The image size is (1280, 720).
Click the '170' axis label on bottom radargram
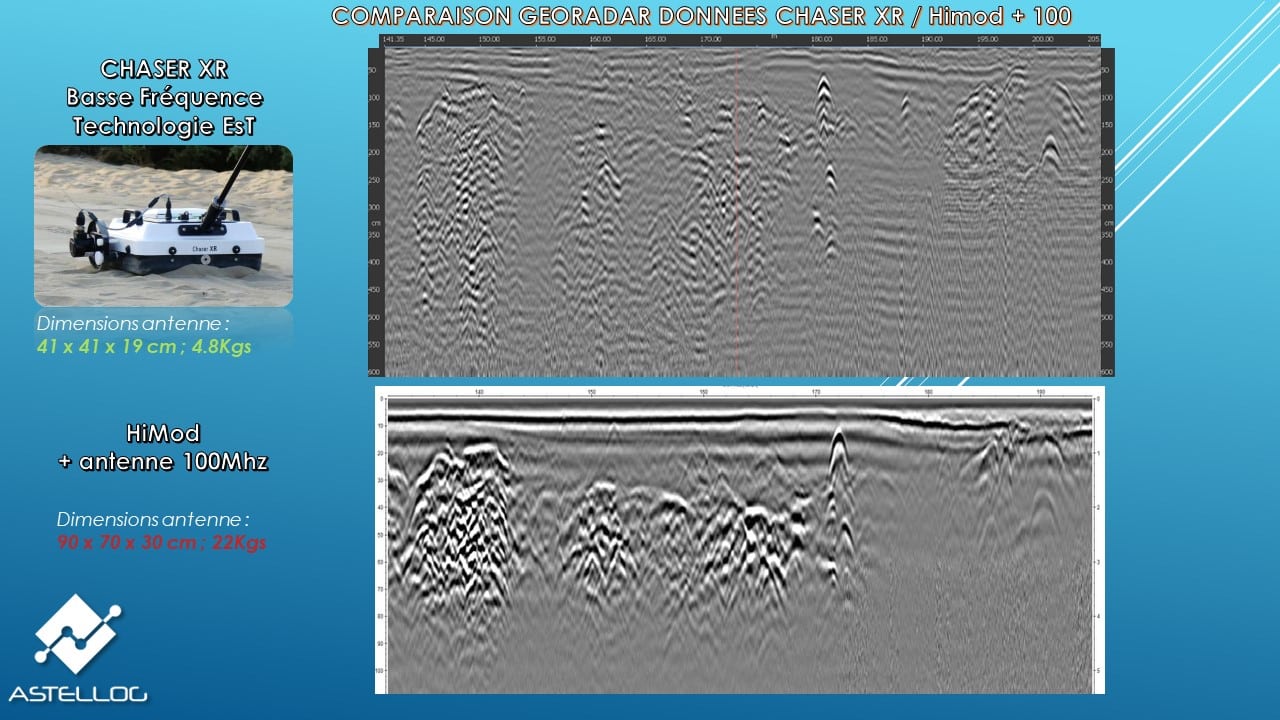tap(816, 391)
